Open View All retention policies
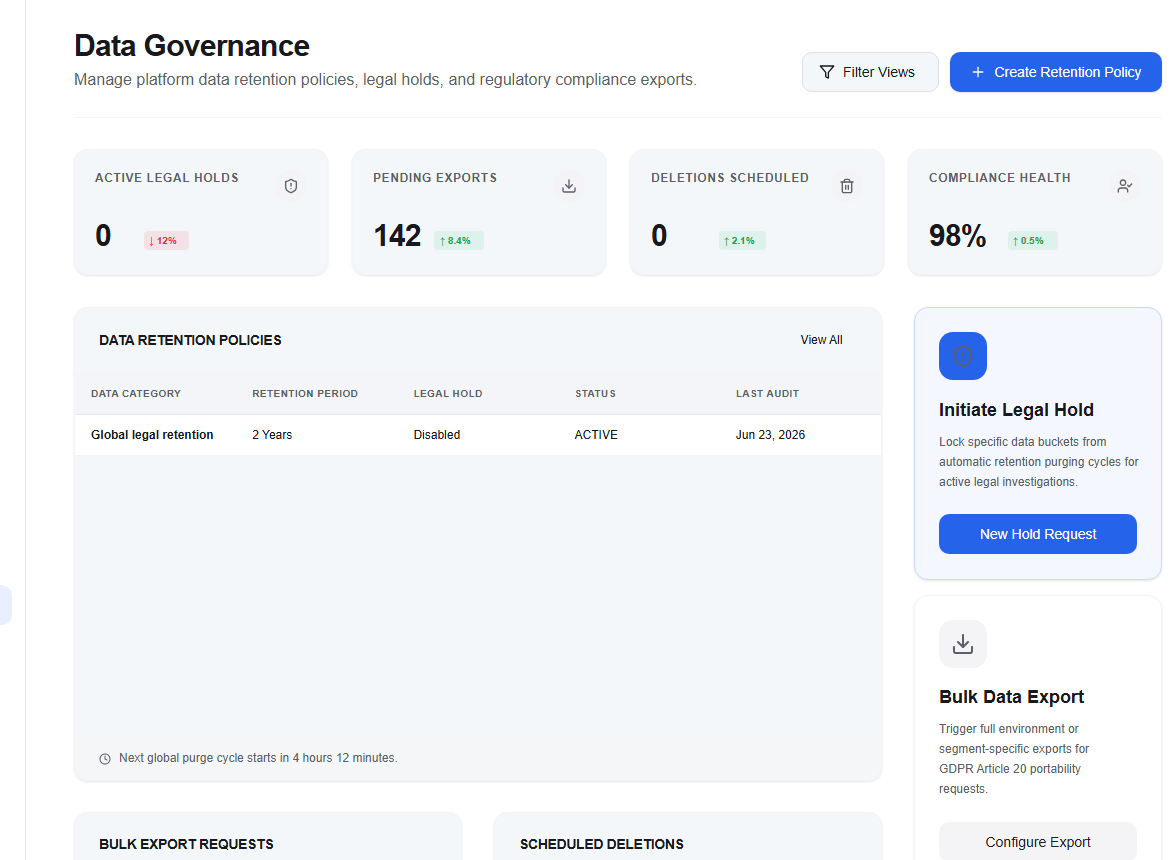 pyautogui.click(x=822, y=339)
